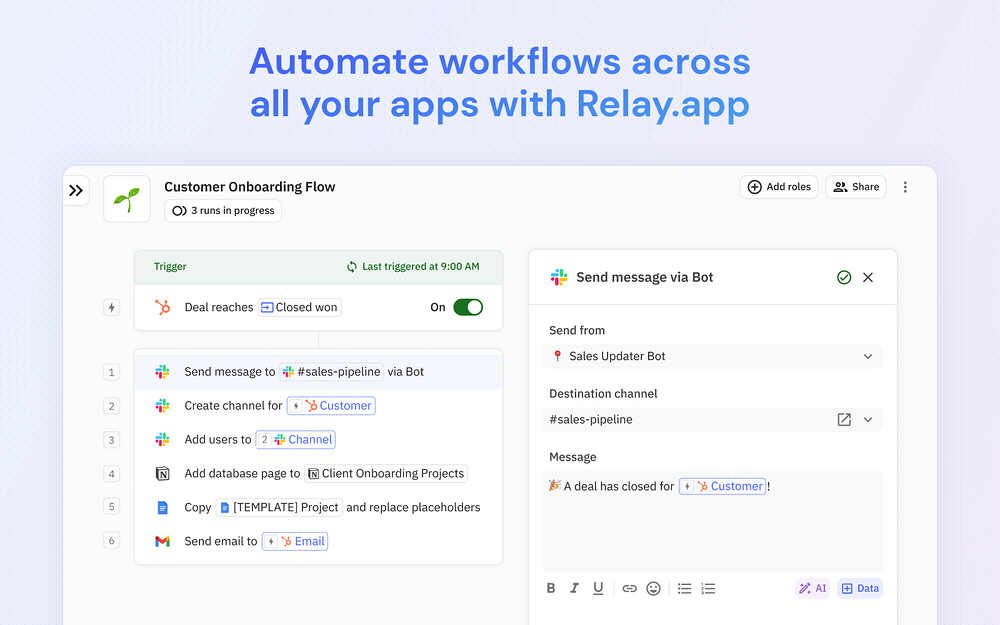Viewport: 1000px width, 625px height.
Task: Close the Send message via Bot panel
Action: [x=868, y=277]
